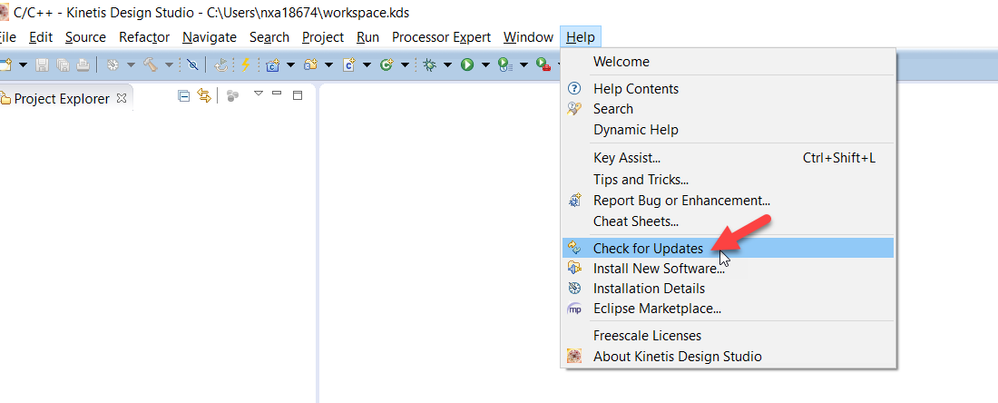Image resolution: width=998 pixels, height=403 pixels.
Task: Click the yellow lightning bolt toolbar icon
Action: point(245,65)
